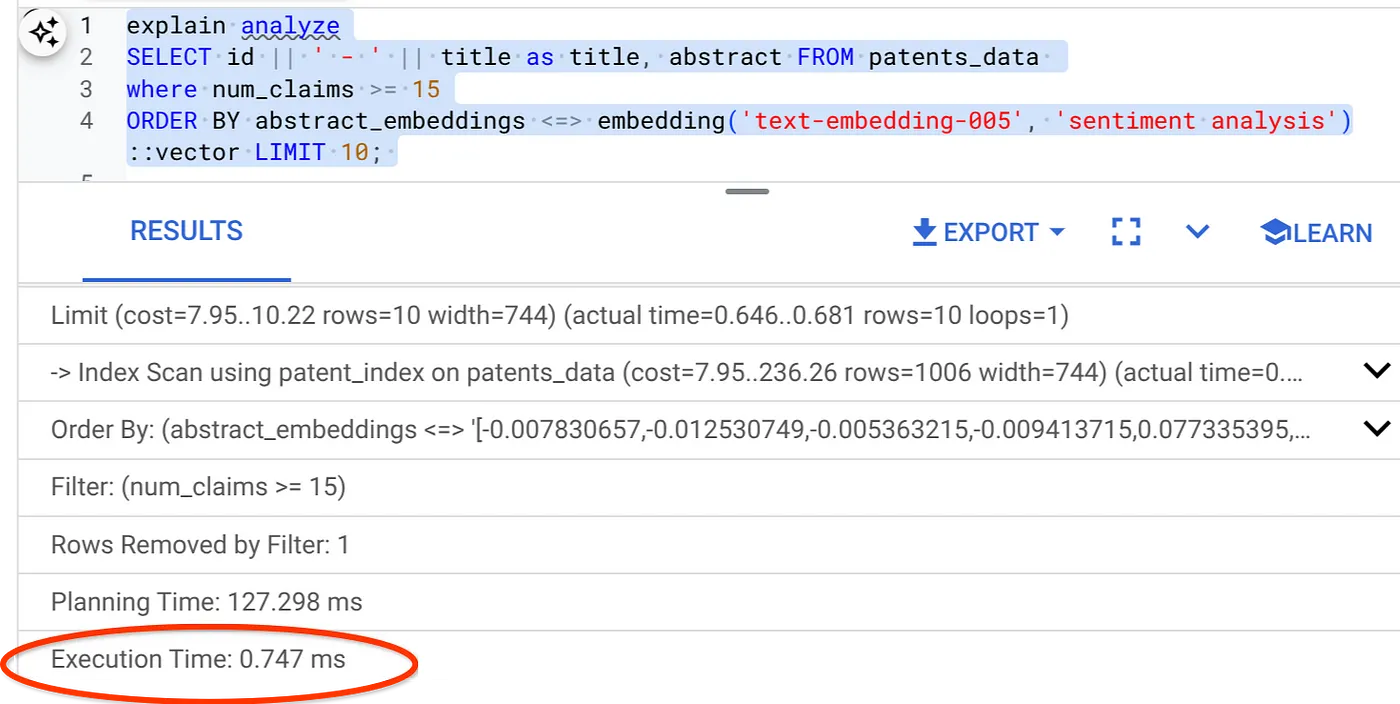Toggle fullscreen view for results panel
The width and height of the screenshot is (1400, 704).
1126,233
